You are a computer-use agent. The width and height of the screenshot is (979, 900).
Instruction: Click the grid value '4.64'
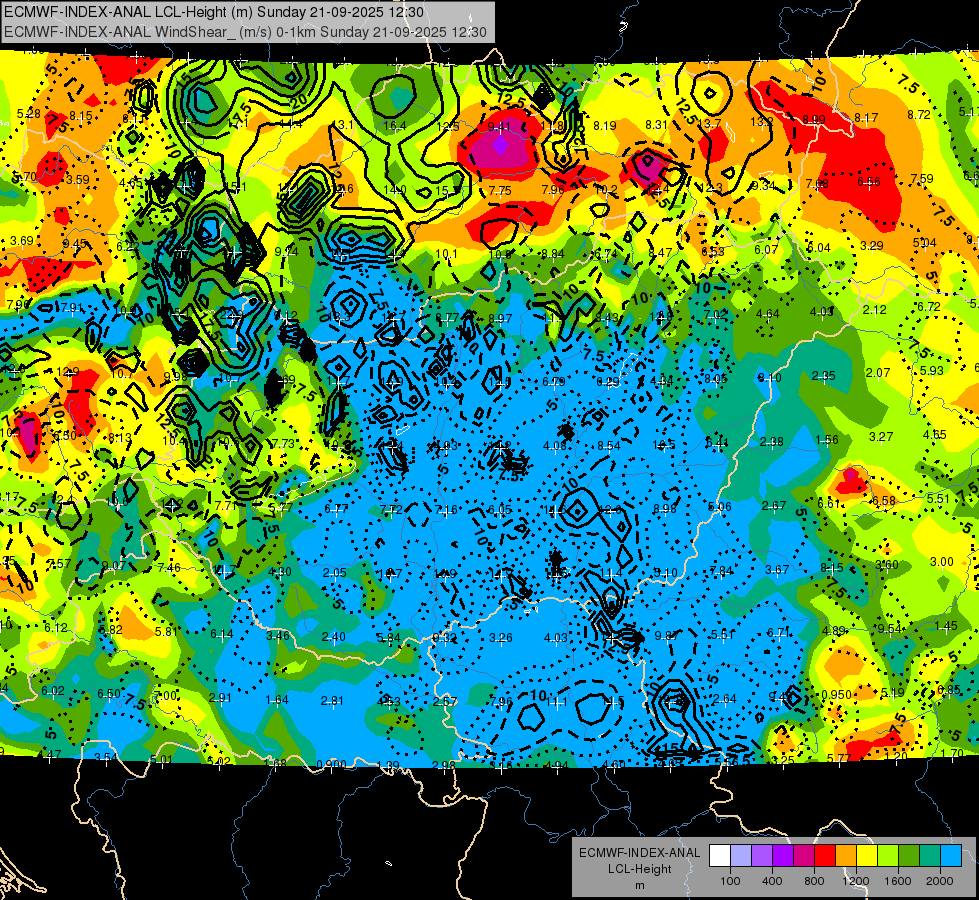pos(767,314)
